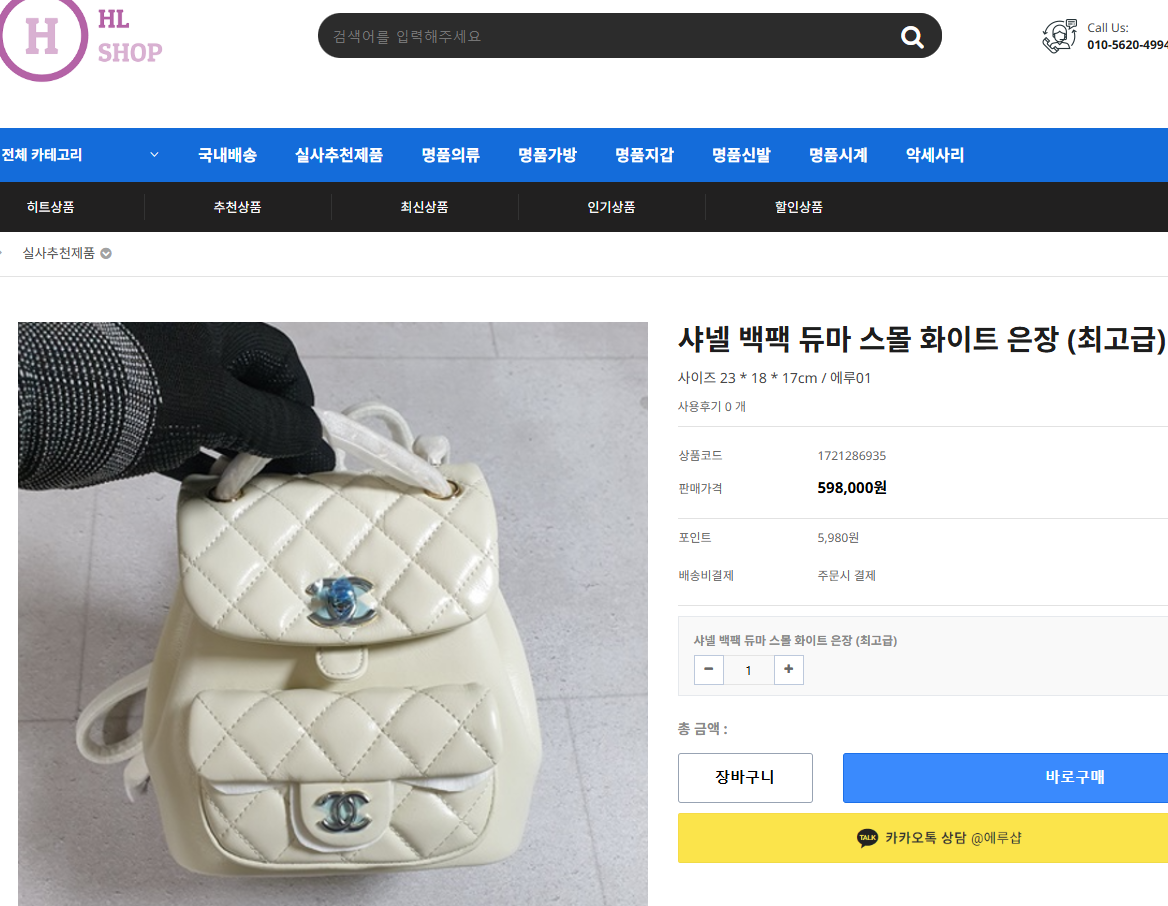Increase quantity with the plus button
Viewport: 1168px width, 906px height.
789,669
